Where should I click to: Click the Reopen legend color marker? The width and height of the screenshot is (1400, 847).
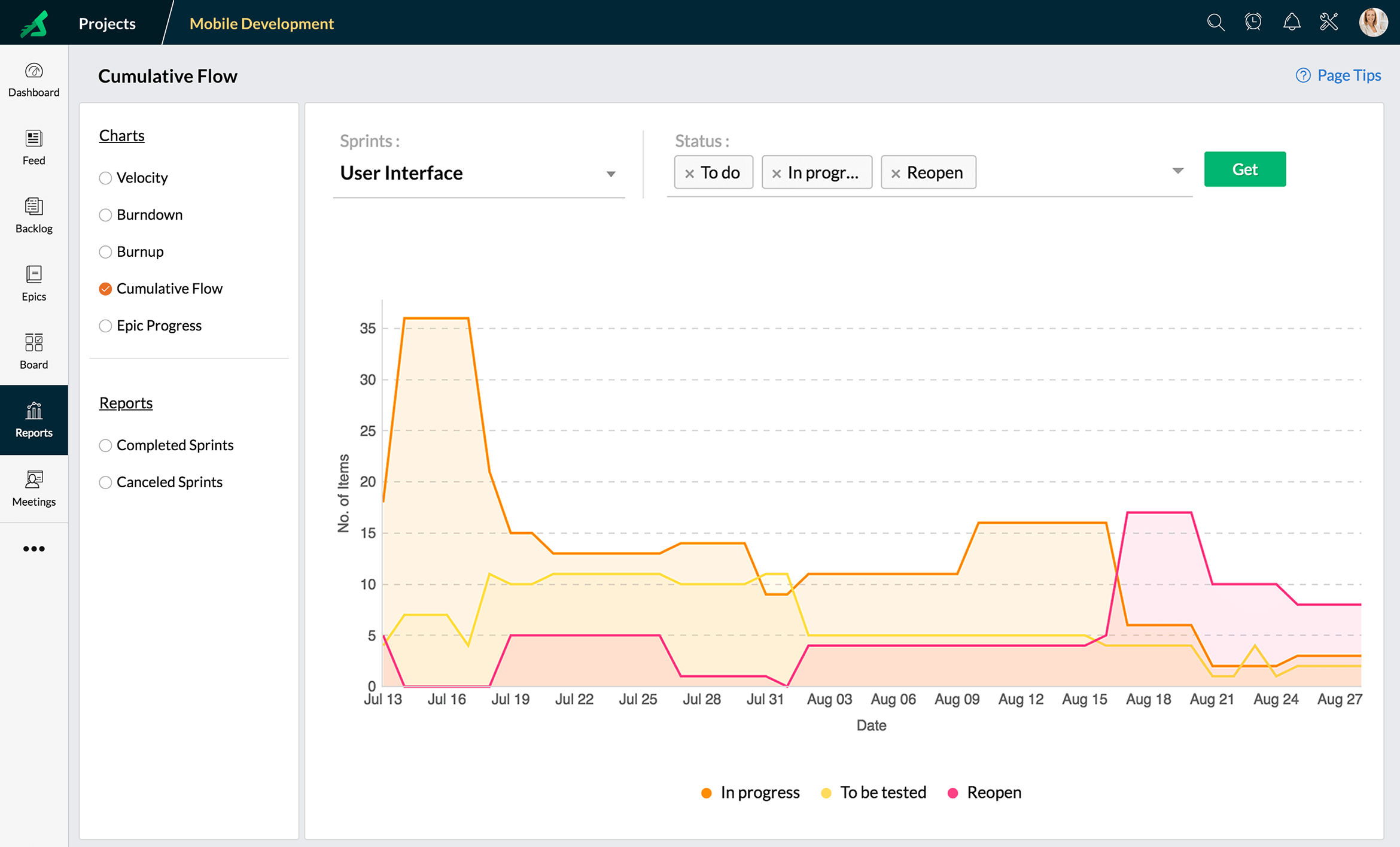click(x=952, y=792)
